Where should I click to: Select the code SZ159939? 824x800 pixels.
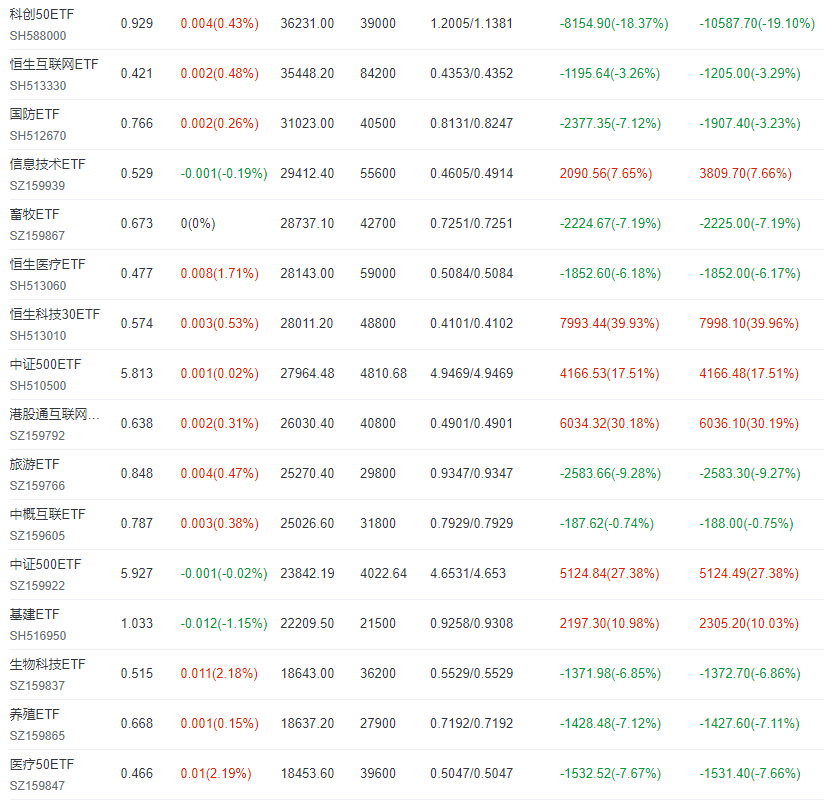(x=37, y=186)
